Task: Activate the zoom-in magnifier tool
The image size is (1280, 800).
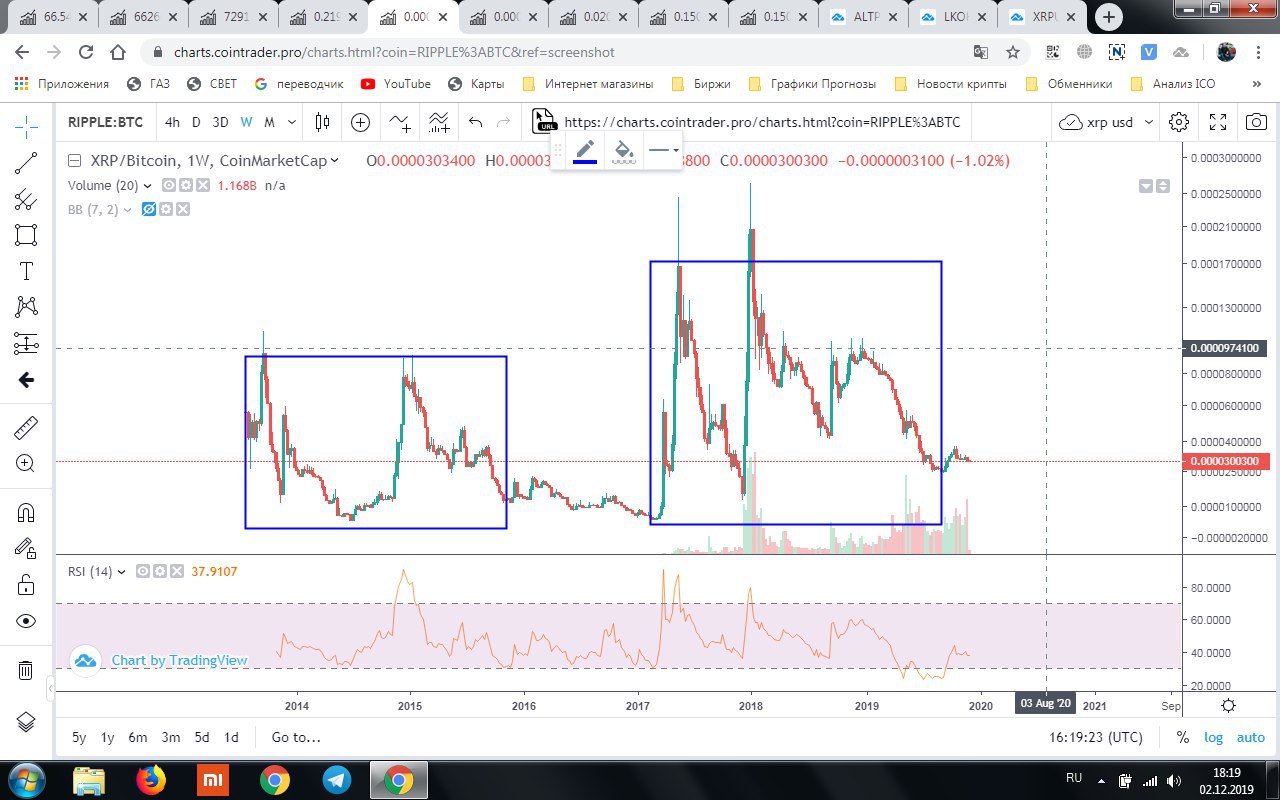Action: [x=26, y=464]
